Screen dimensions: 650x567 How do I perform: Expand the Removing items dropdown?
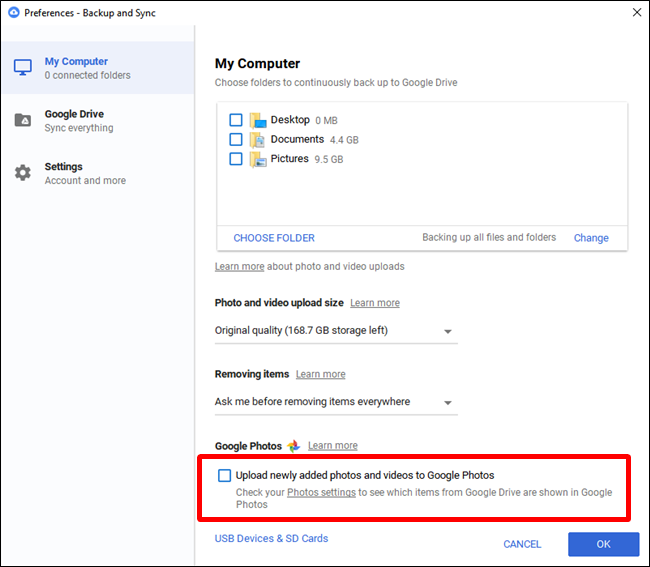[x=335, y=402]
